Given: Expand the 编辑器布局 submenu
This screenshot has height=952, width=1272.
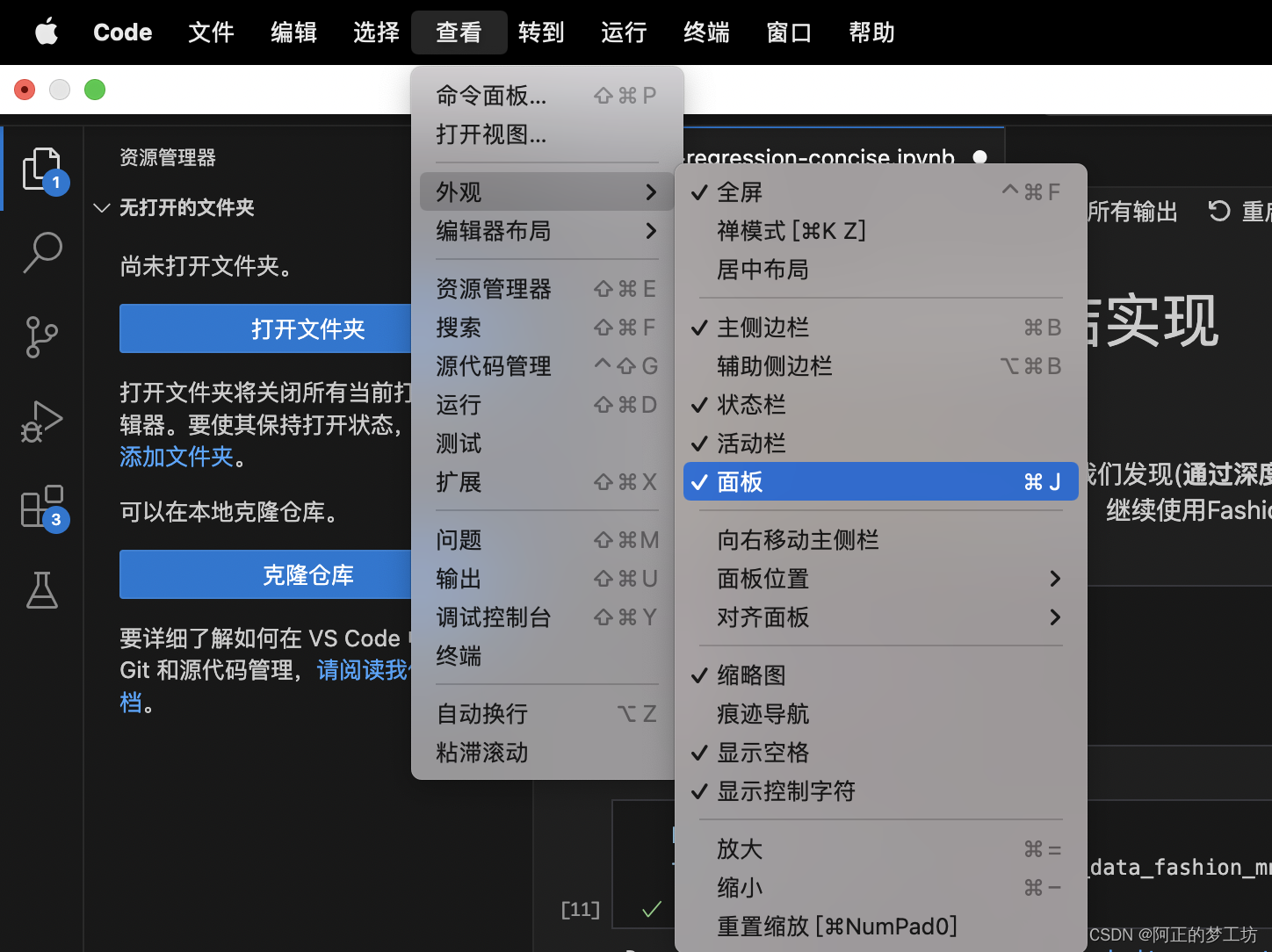Looking at the screenshot, I should [x=546, y=230].
